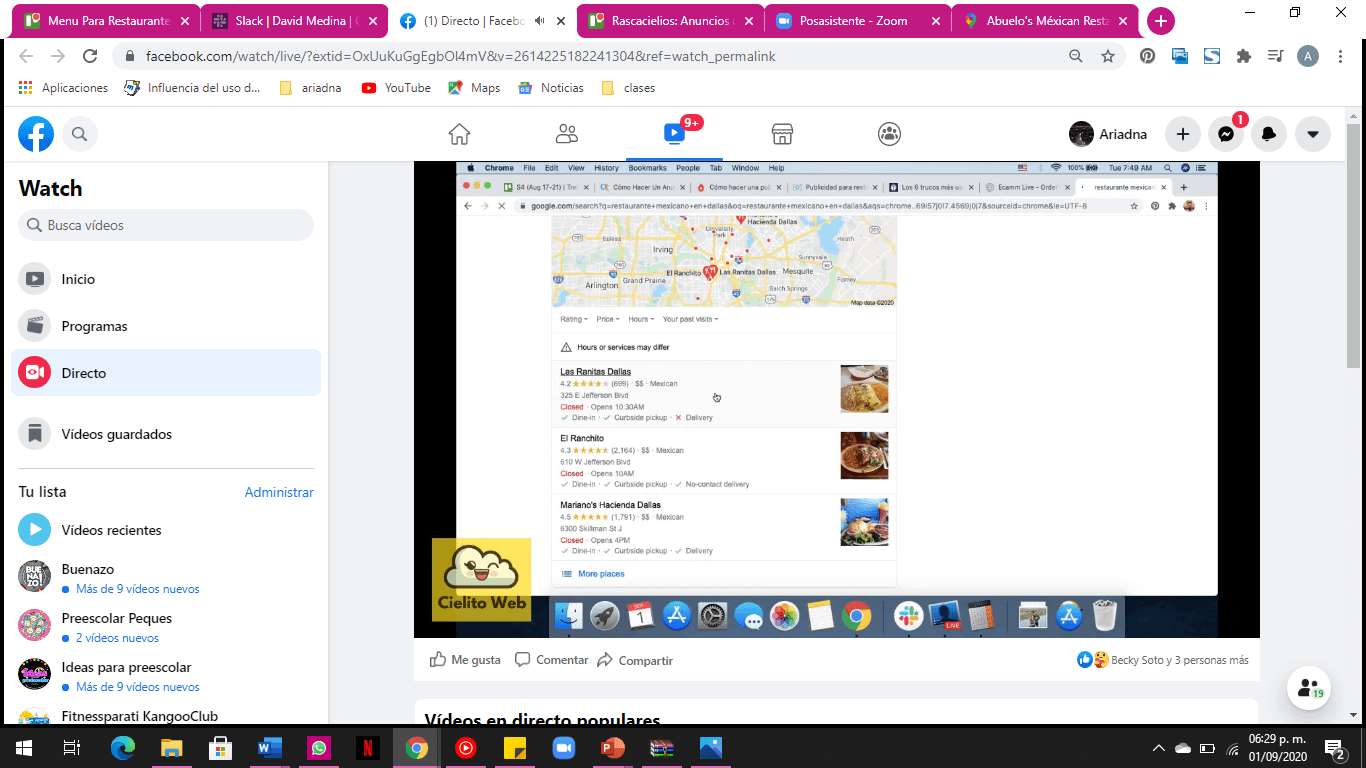This screenshot has height=768, width=1366.
Task: Open clases bookmarks folder
Action: pyautogui.click(x=628, y=88)
